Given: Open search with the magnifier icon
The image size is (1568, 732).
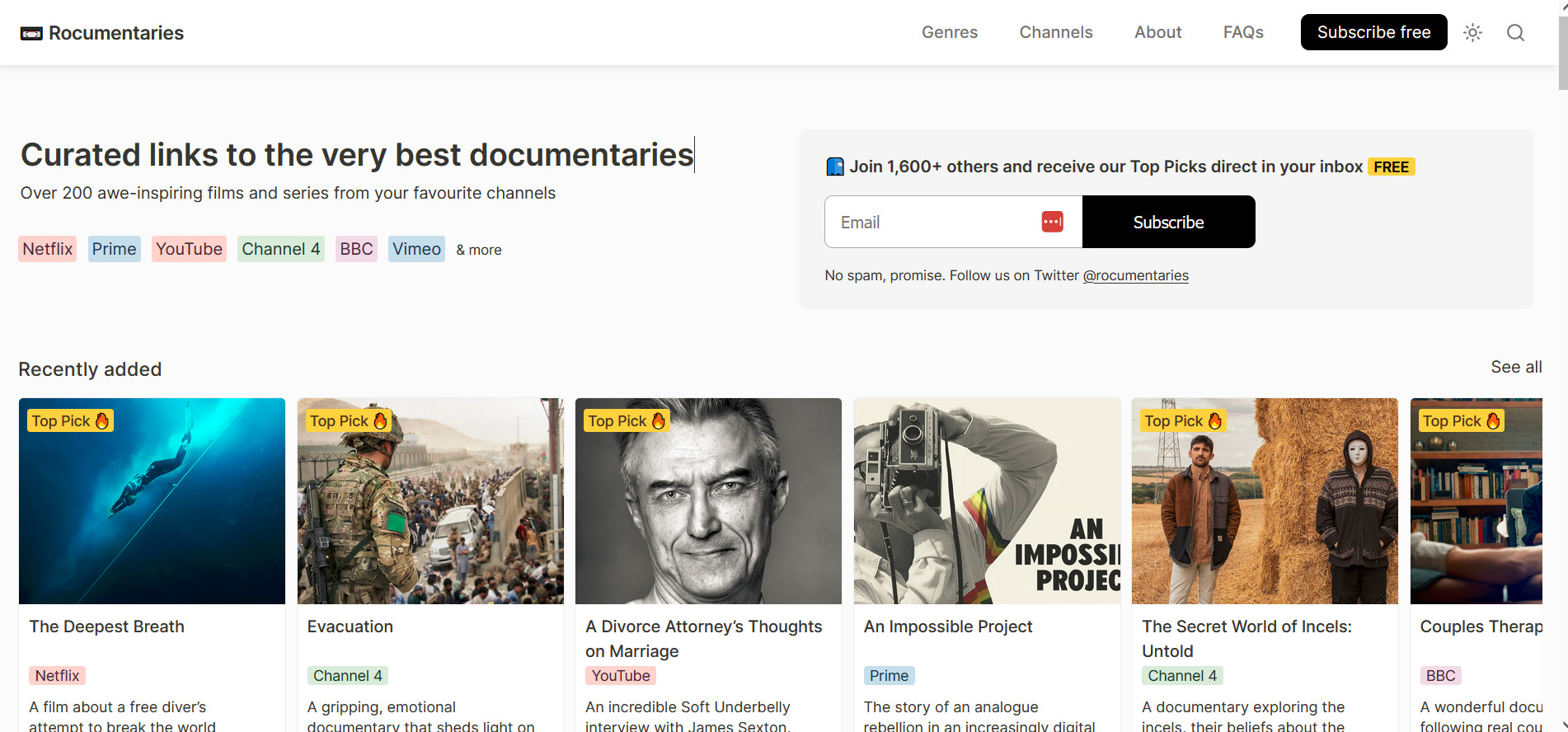Looking at the screenshot, I should pos(1515,32).
